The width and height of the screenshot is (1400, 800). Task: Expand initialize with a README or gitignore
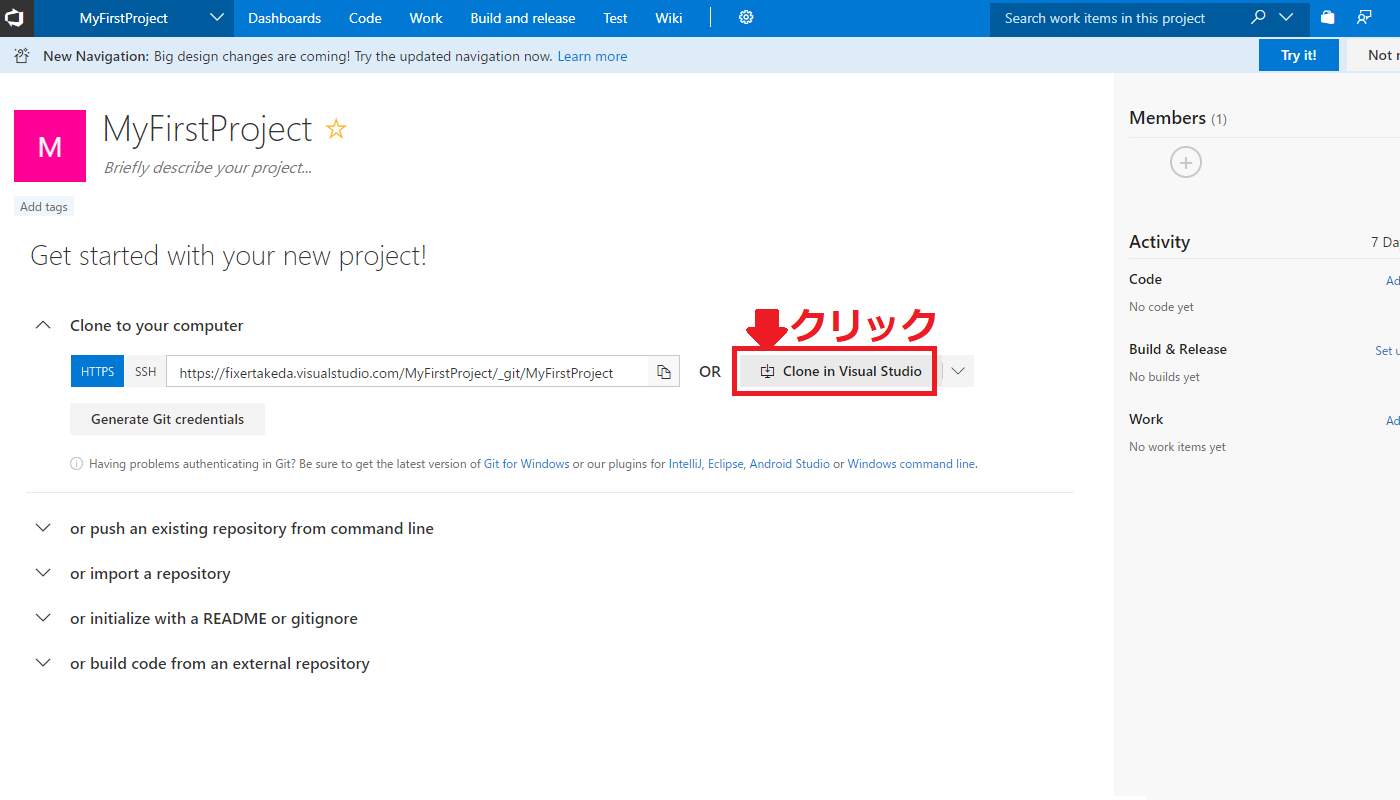coord(43,618)
